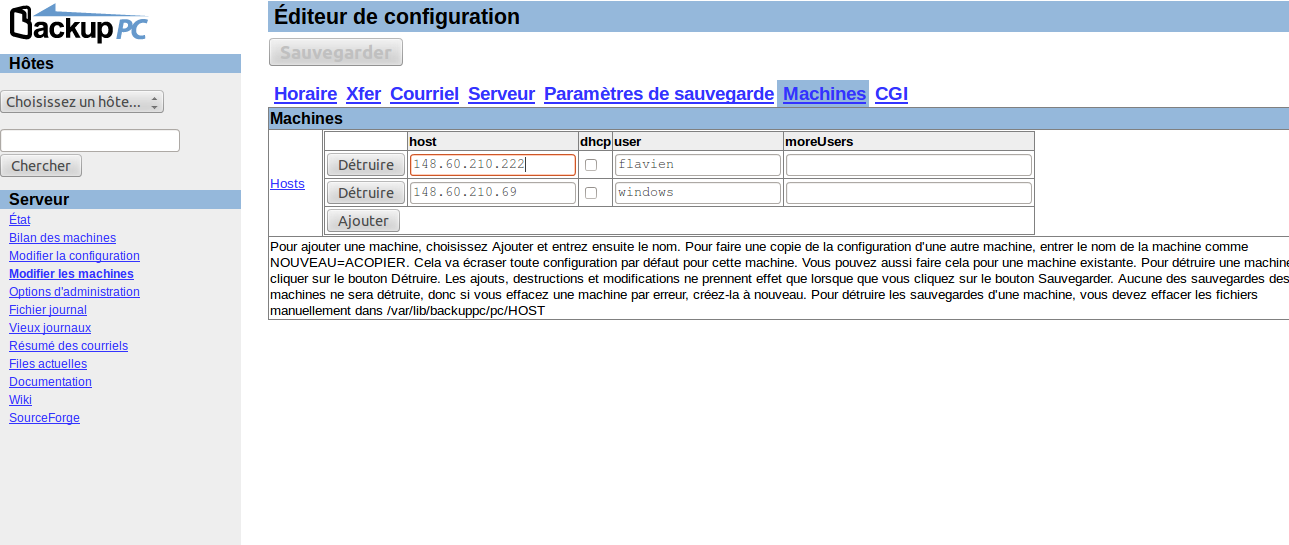Open the Documentation link in sidebar
1289x545 pixels.
50,382
